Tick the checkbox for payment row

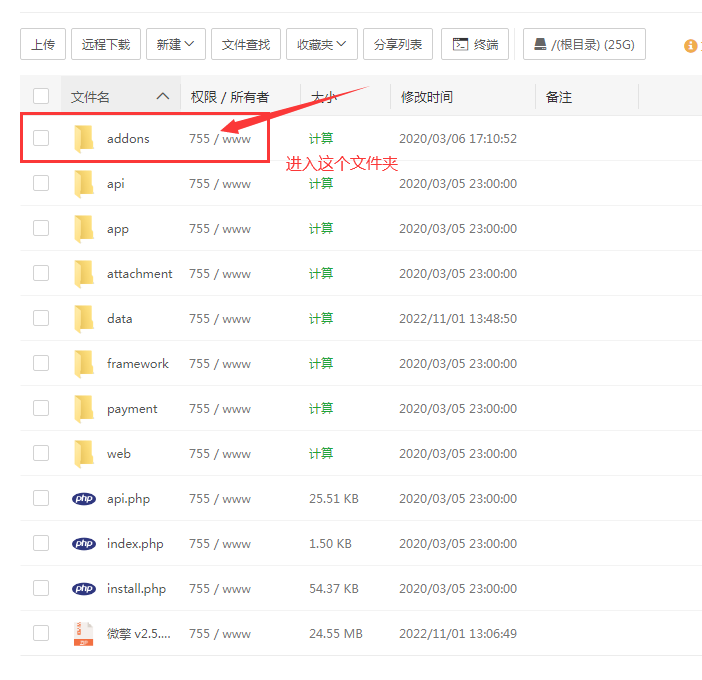coord(41,408)
